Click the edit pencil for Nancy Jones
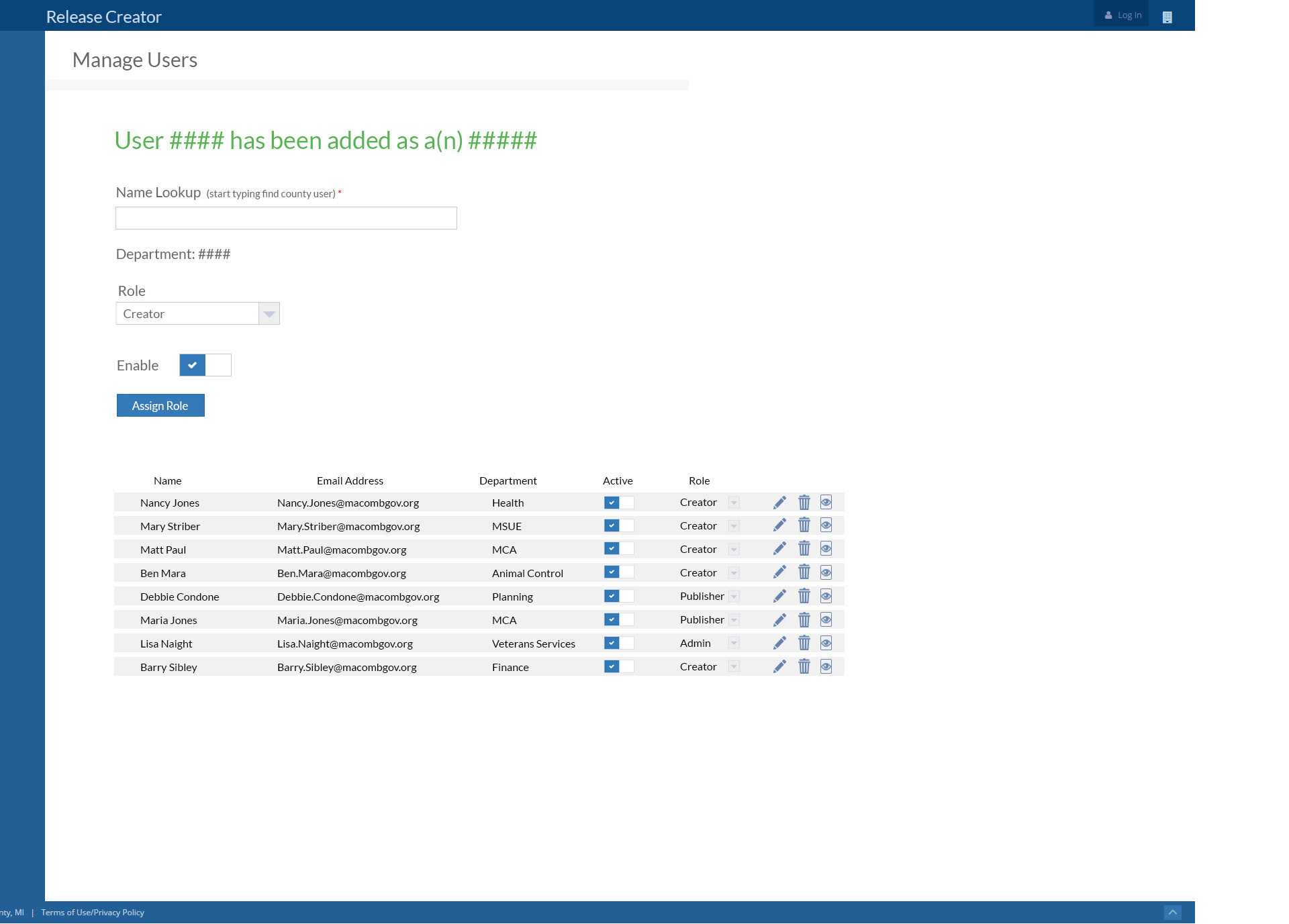The image size is (1289, 924). 779,503
